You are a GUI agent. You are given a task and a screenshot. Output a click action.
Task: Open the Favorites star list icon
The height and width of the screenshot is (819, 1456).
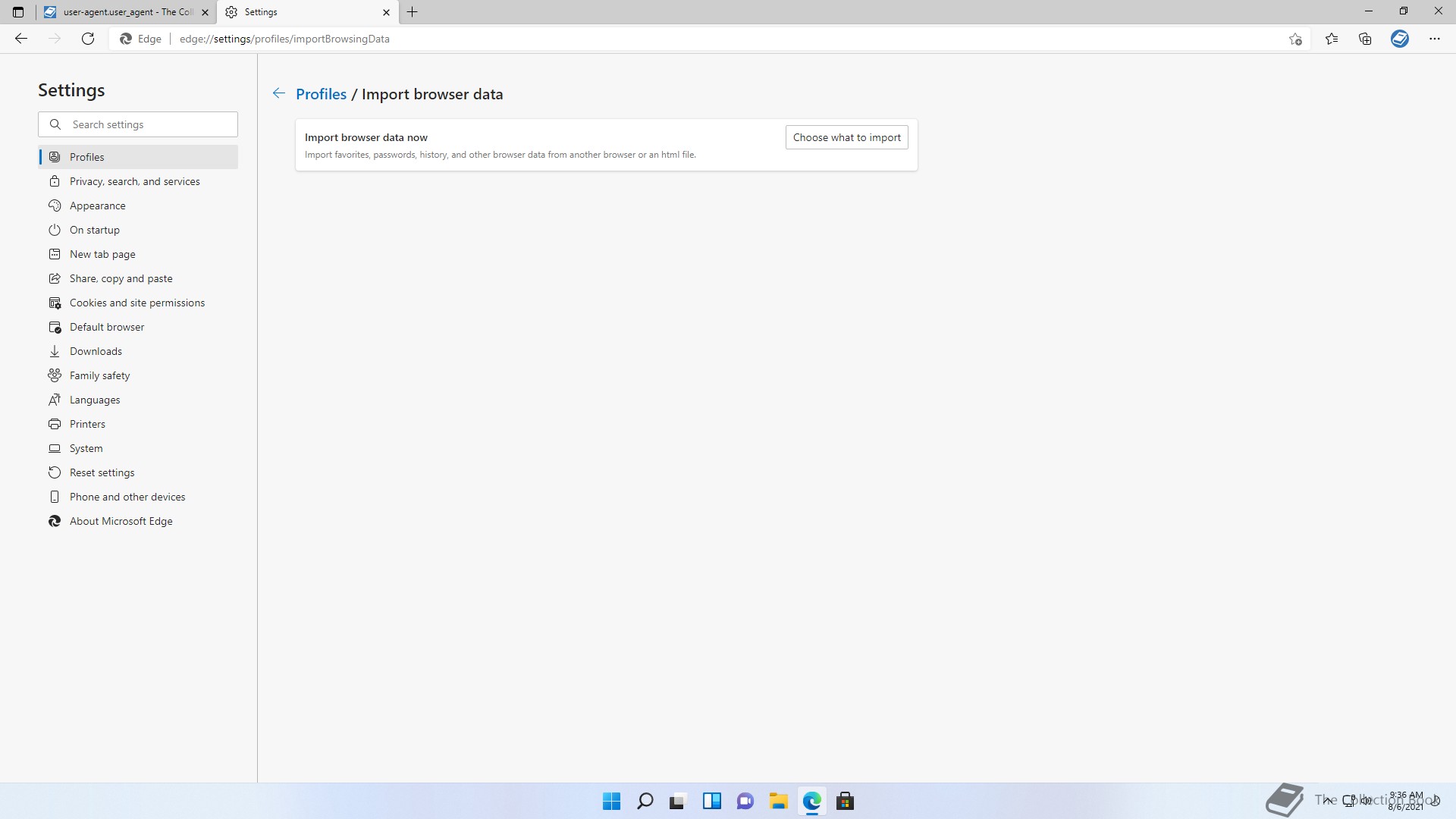pos(1332,39)
